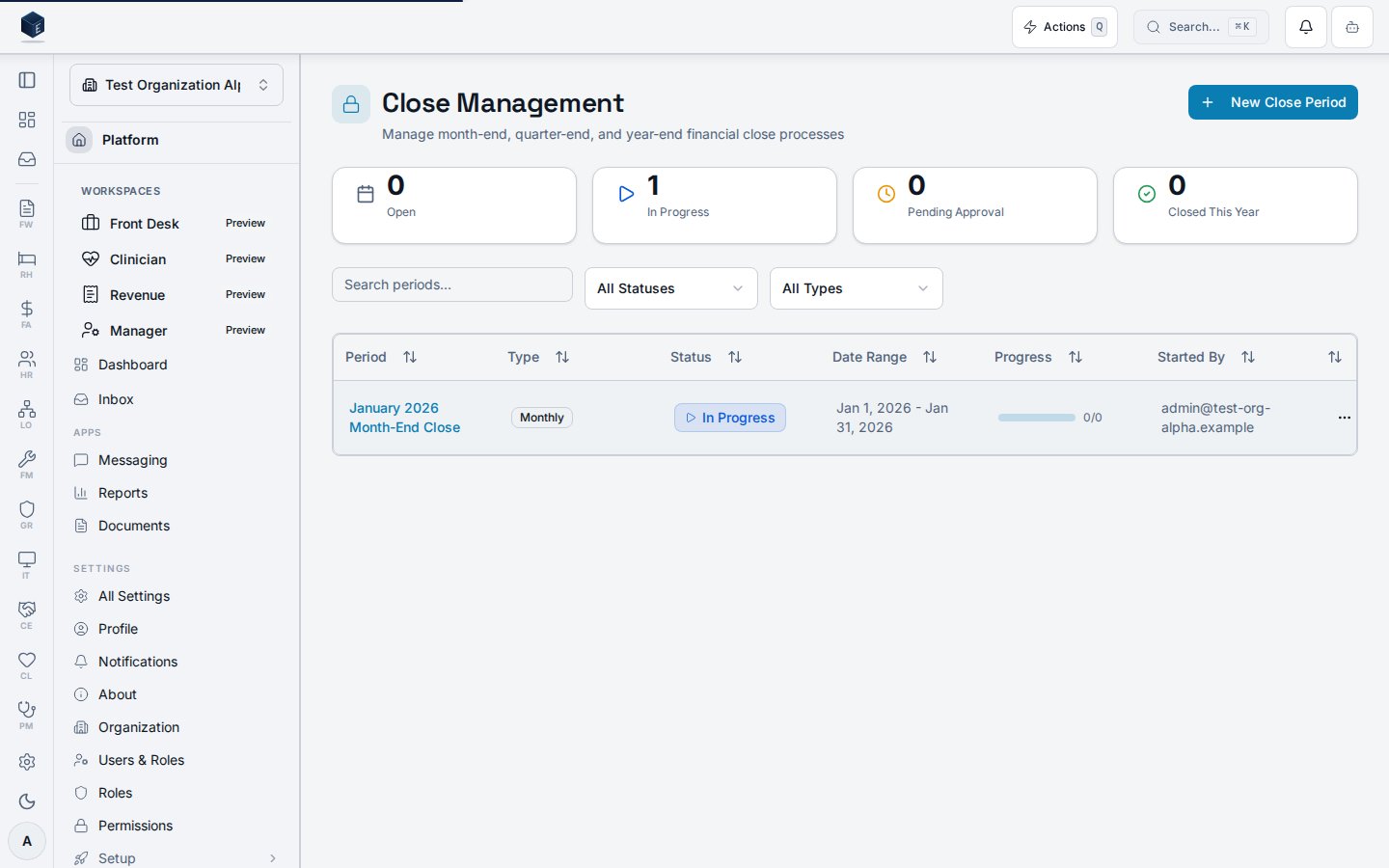The width and height of the screenshot is (1389, 868).
Task: Open January 2026 Month-End Close link
Action: pos(404,418)
